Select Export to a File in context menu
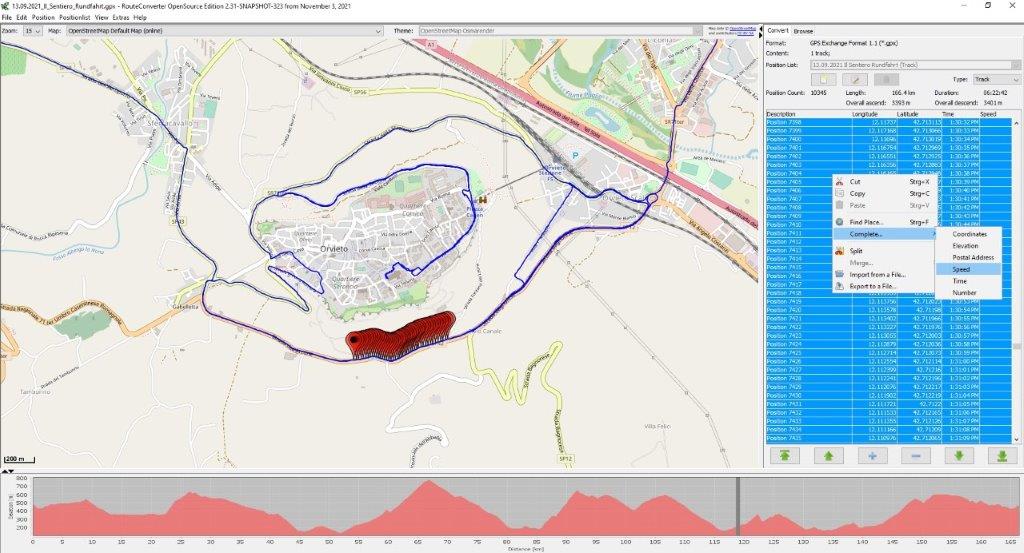The image size is (1024, 553). tap(877, 286)
